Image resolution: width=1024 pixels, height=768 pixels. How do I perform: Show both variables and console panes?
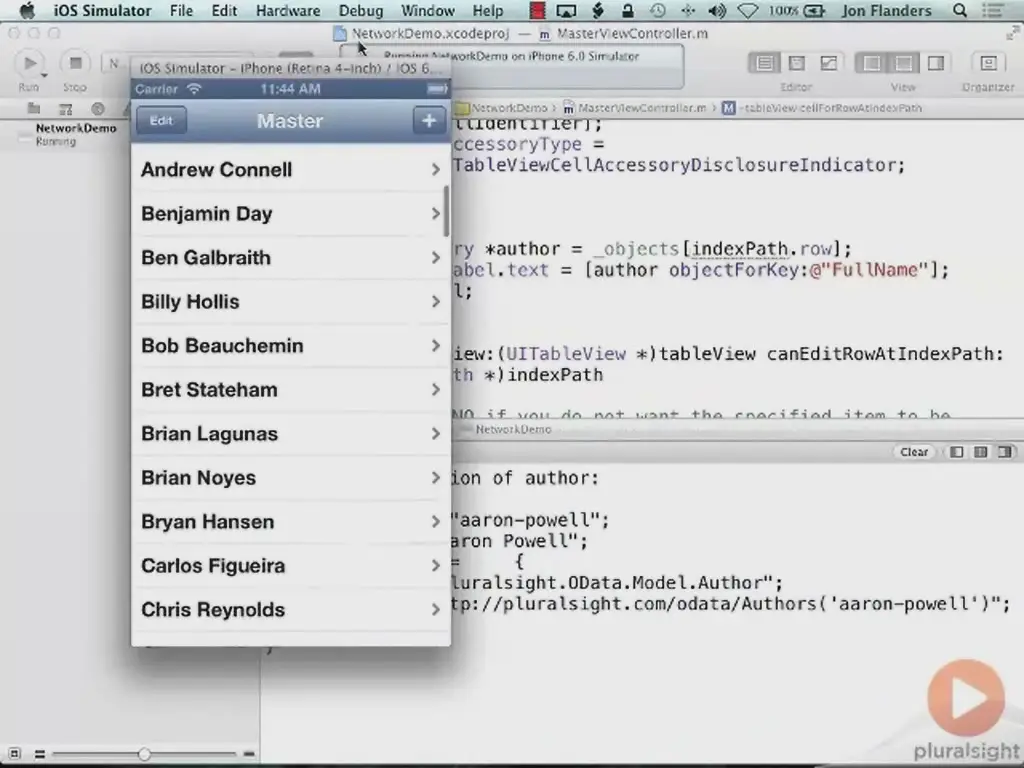tap(980, 452)
